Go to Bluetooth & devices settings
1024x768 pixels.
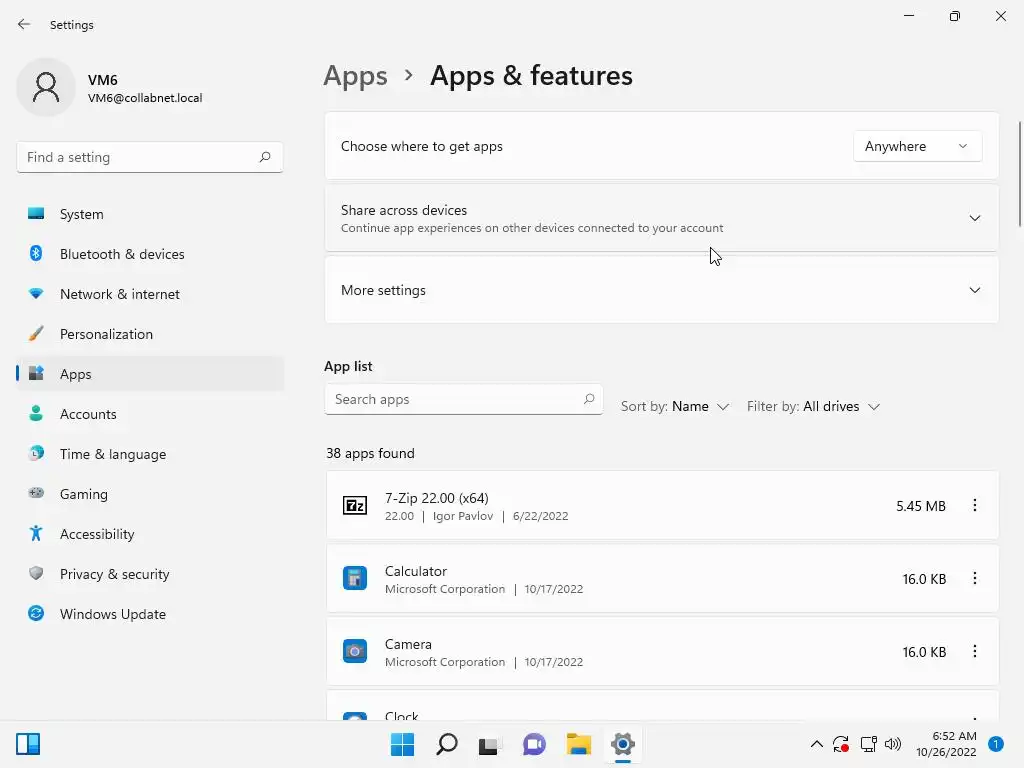coord(122,254)
